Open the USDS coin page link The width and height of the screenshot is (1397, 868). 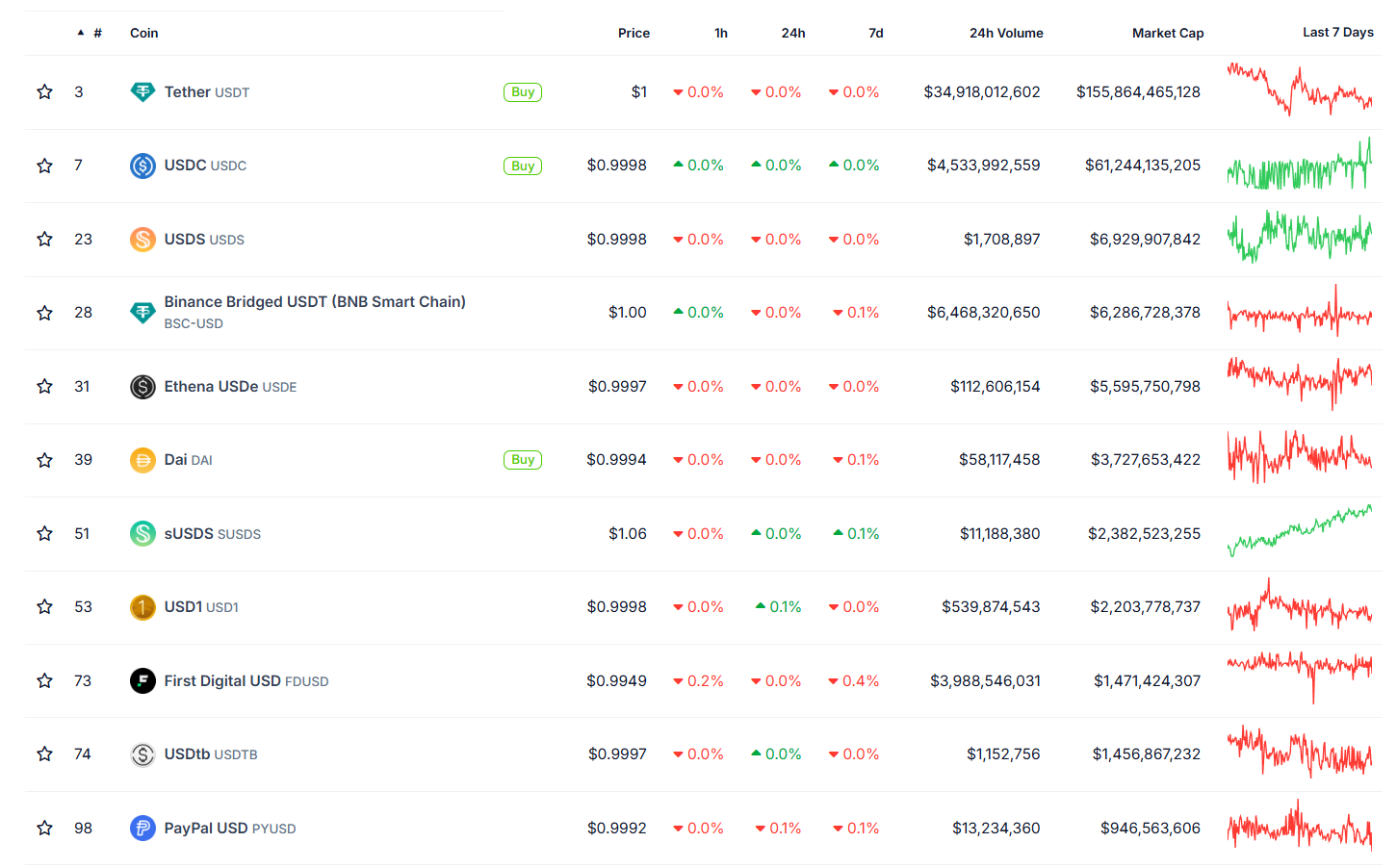click(x=204, y=240)
